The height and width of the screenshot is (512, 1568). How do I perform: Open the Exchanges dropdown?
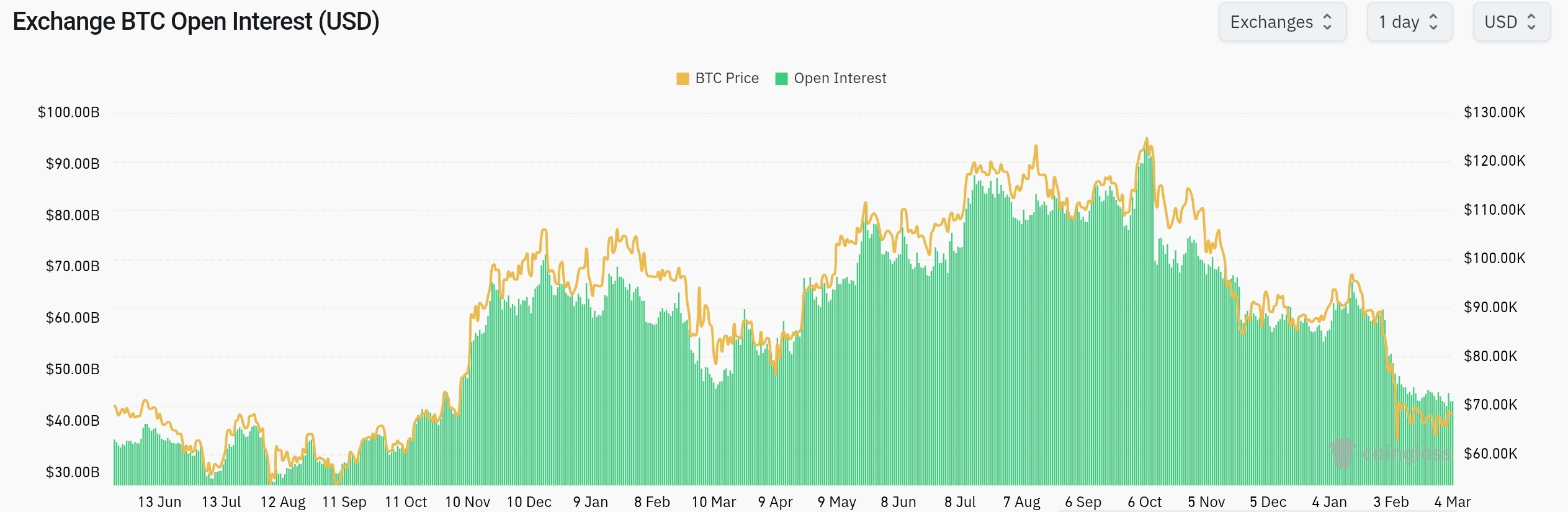(1281, 22)
